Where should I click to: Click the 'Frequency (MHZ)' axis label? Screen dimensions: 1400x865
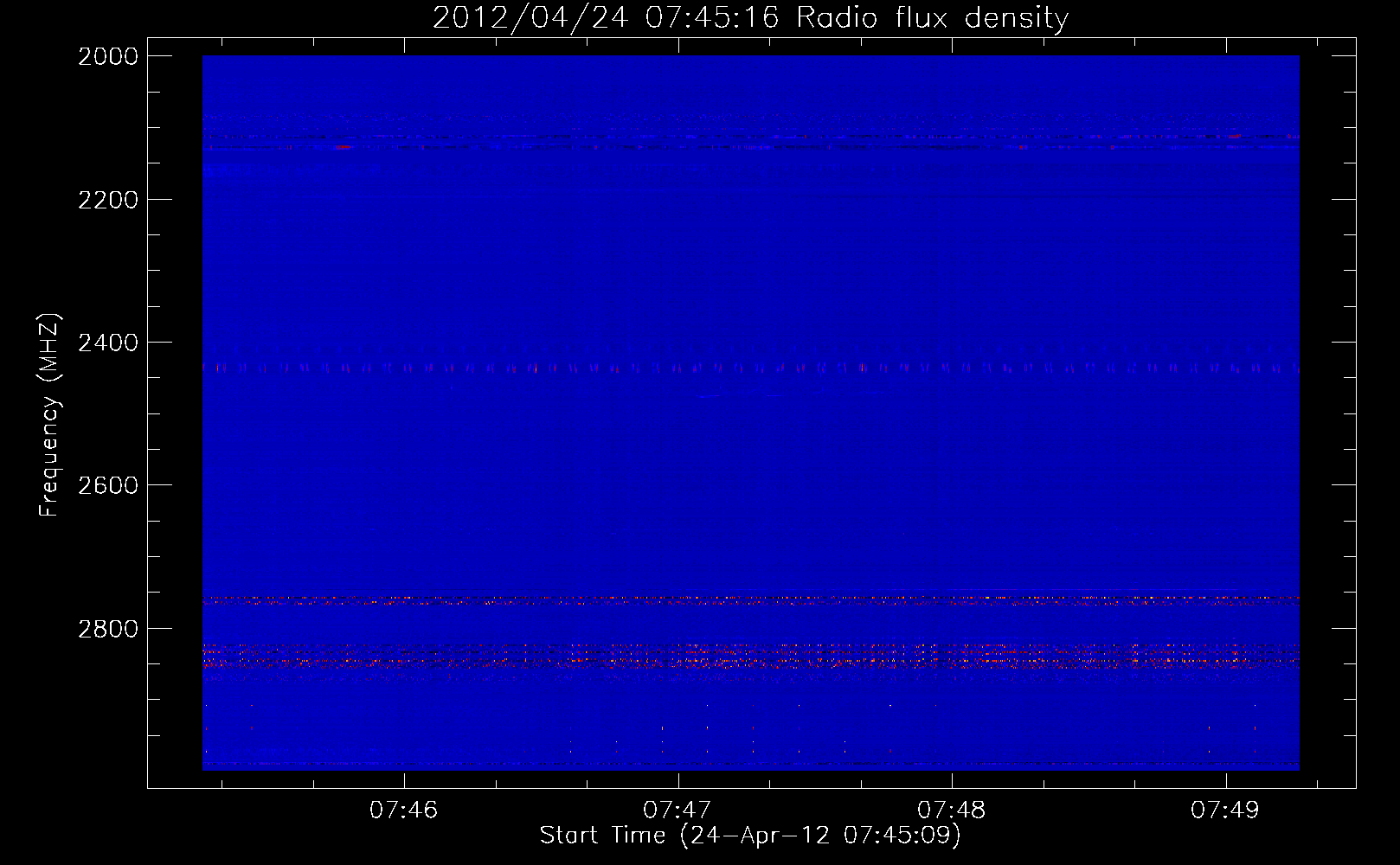(49, 415)
